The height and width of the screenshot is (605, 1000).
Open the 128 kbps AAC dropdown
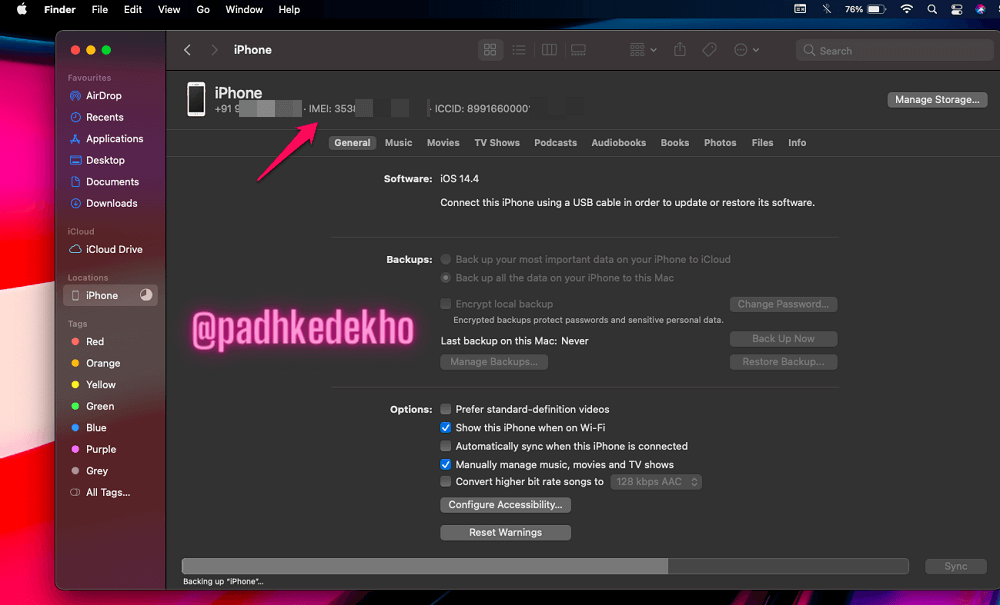coord(656,482)
